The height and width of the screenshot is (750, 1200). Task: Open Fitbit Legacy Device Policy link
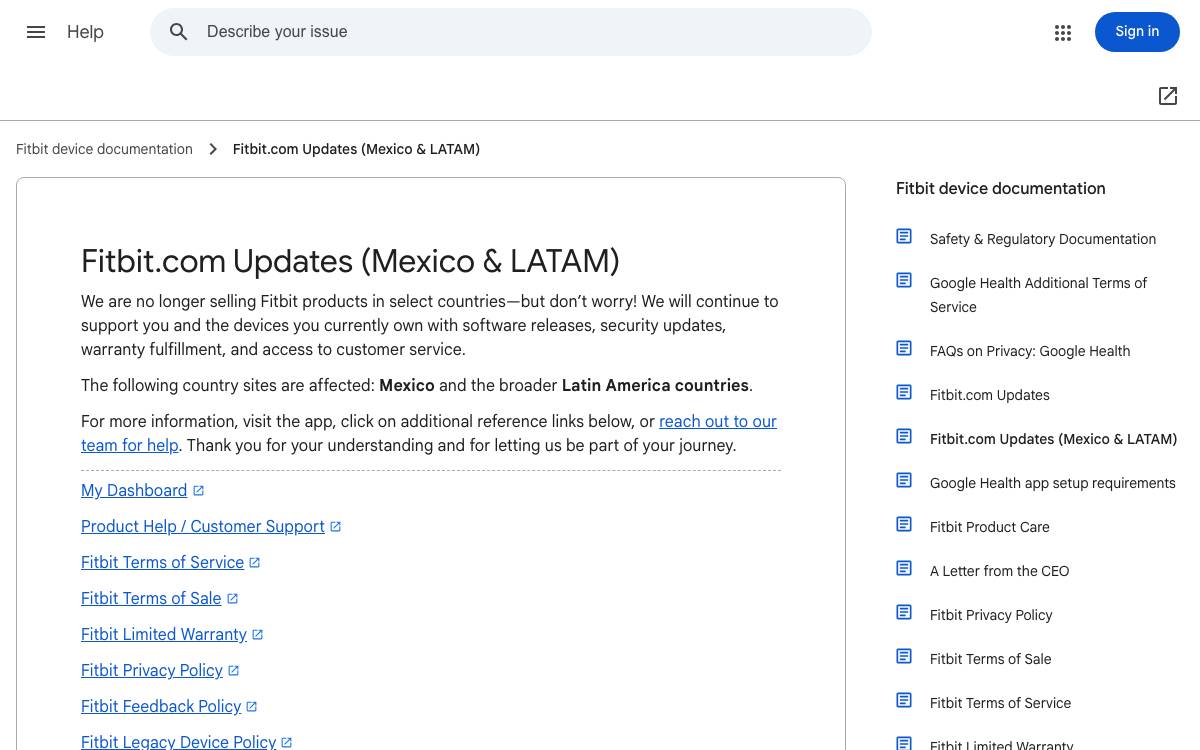[178, 742]
